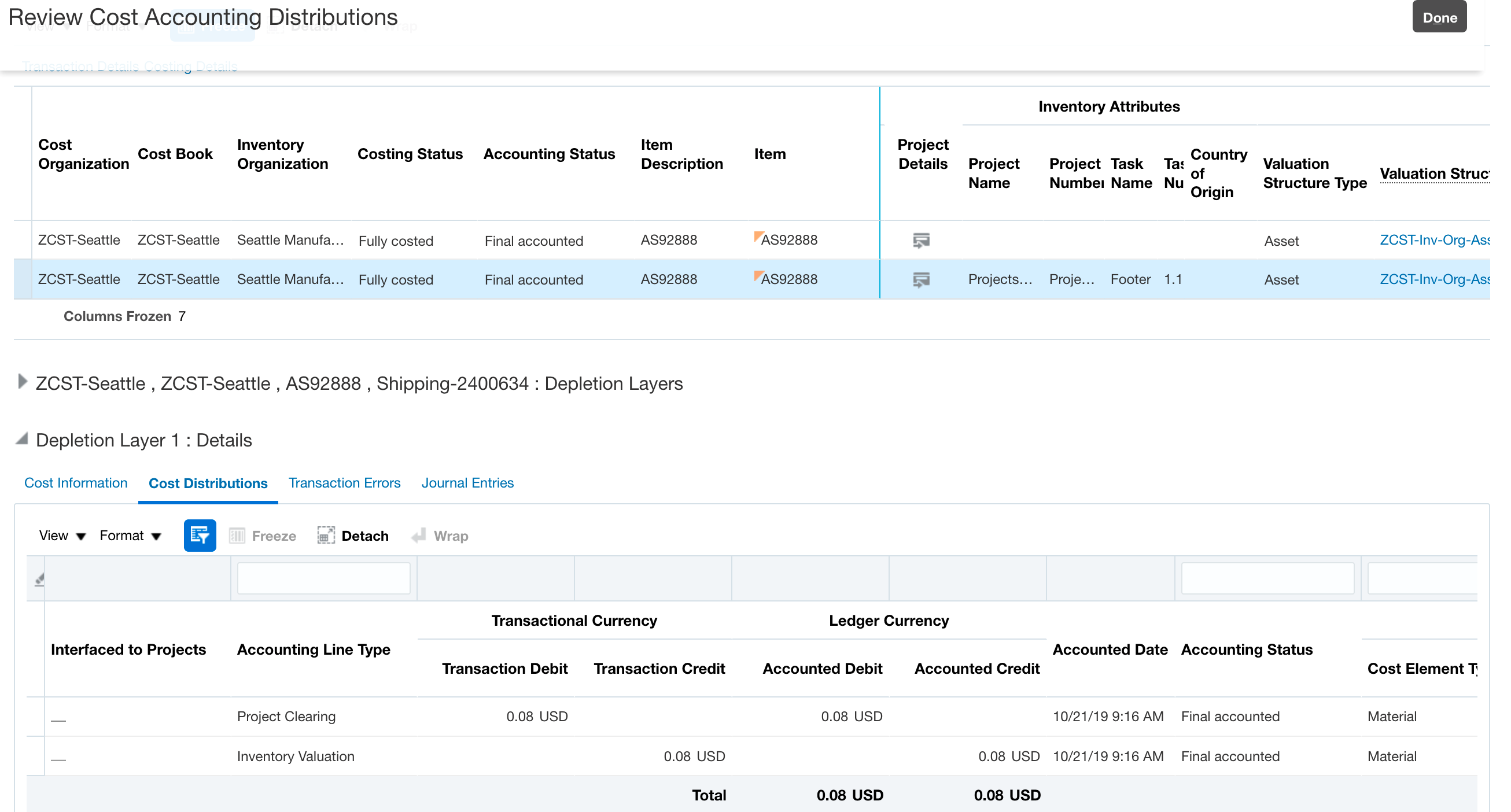Open the Transaction Errors tab
This screenshot has height=812, width=1511.
tap(344, 482)
